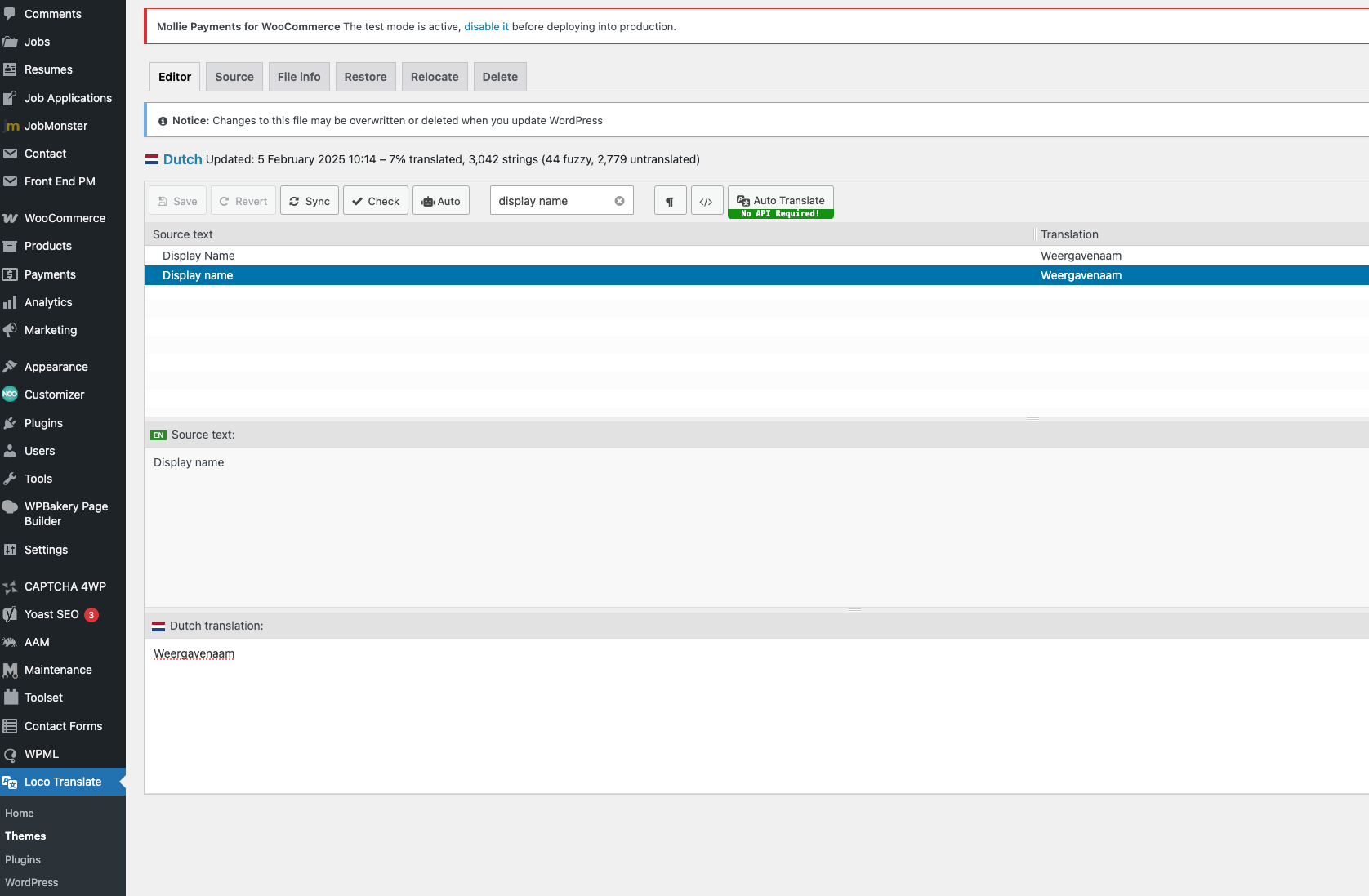This screenshot has height=896, width=1369.
Task: Click into the Dutch translation text area
Action: click(x=756, y=715)
